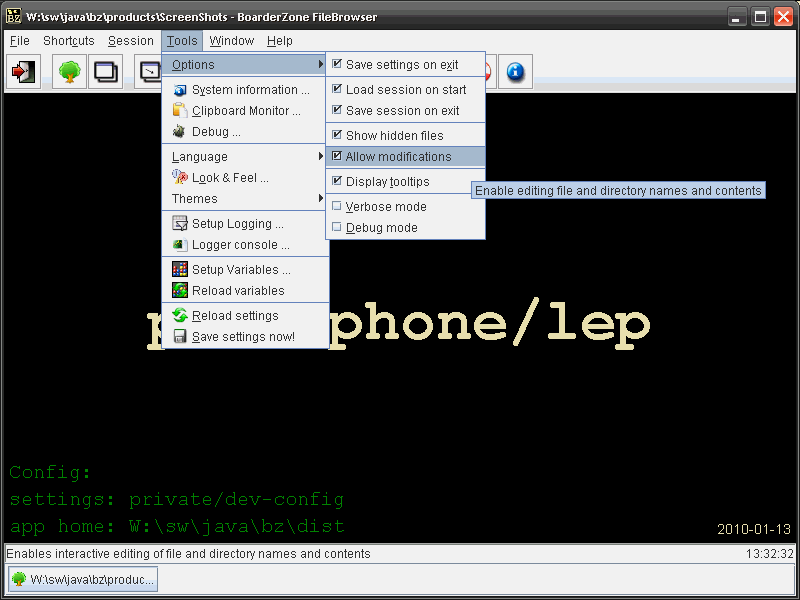Viewport: 800px width, 600px height.
Task: Click the BZ application icon in title bar
Action: pos(14,16)
